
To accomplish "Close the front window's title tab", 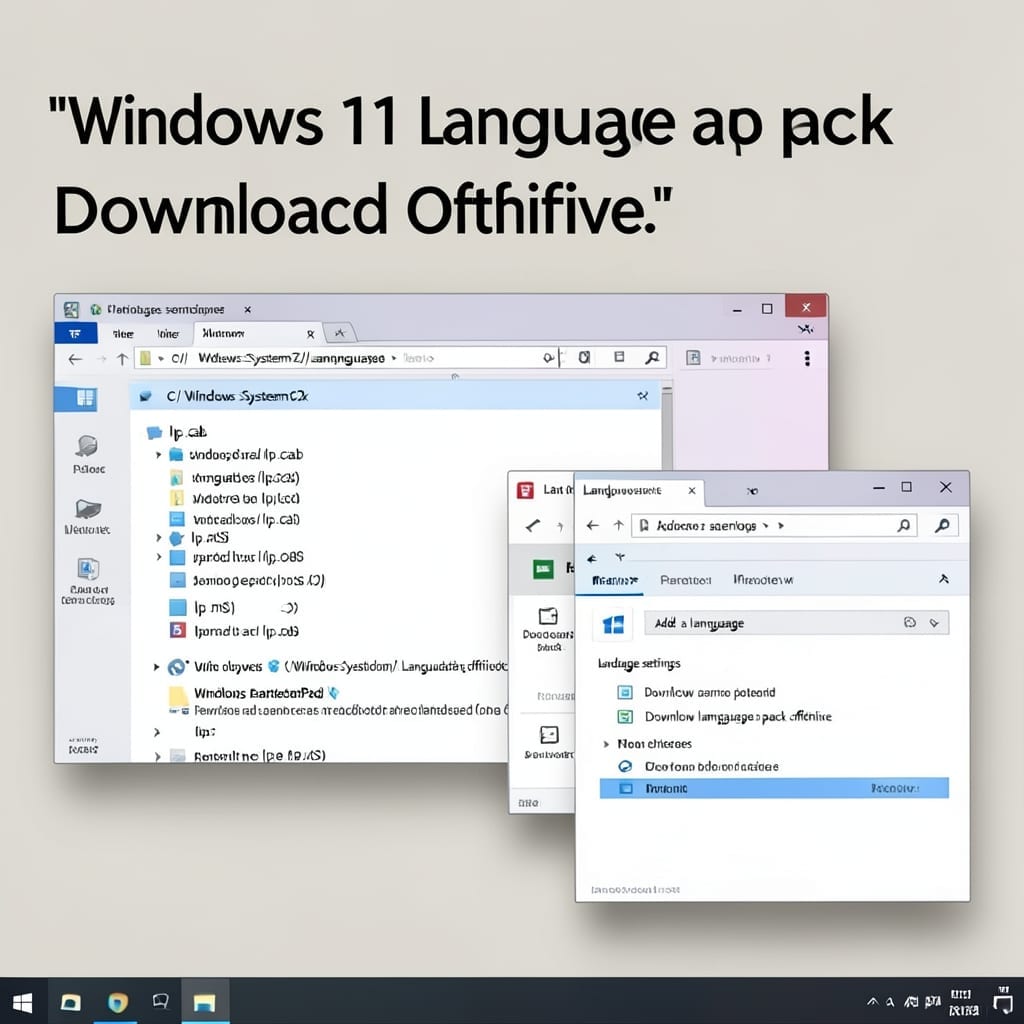I will 692,490.
